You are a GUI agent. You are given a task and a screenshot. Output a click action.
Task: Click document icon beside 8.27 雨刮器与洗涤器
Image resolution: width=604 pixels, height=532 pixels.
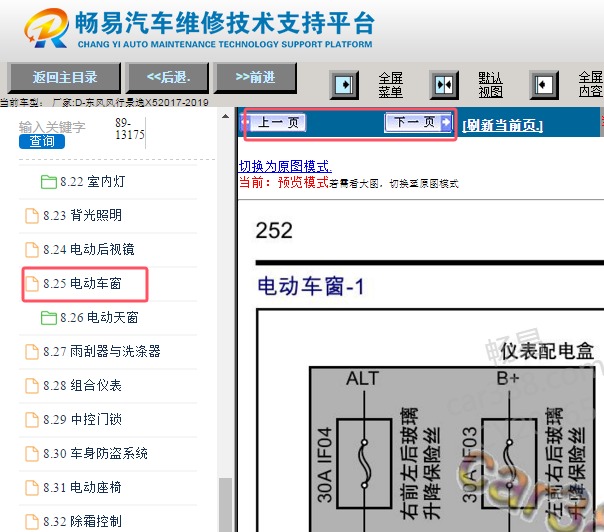click(32, 352)
